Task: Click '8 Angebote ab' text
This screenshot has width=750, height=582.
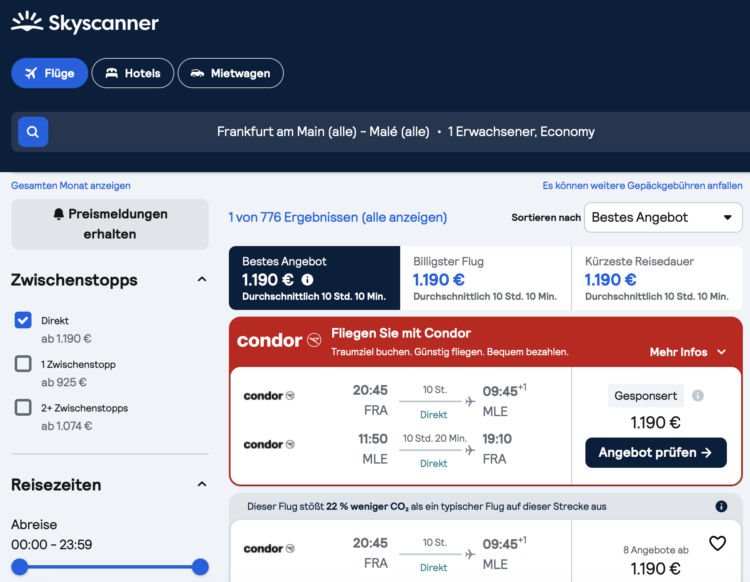Action: coord(655,550)
